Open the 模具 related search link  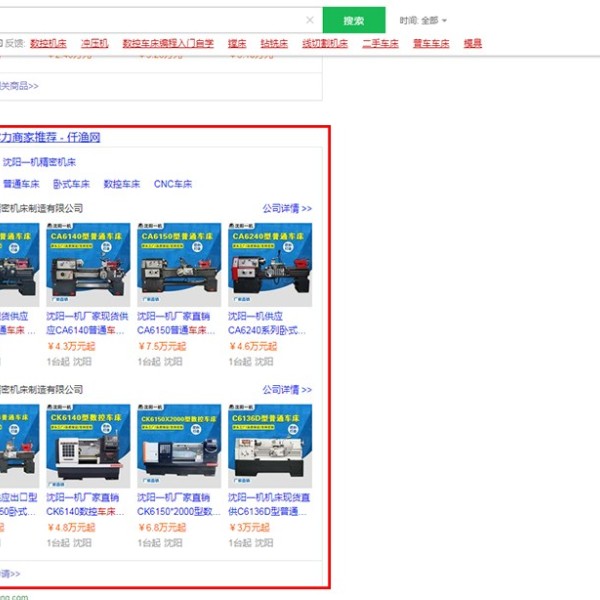(473, 43)
